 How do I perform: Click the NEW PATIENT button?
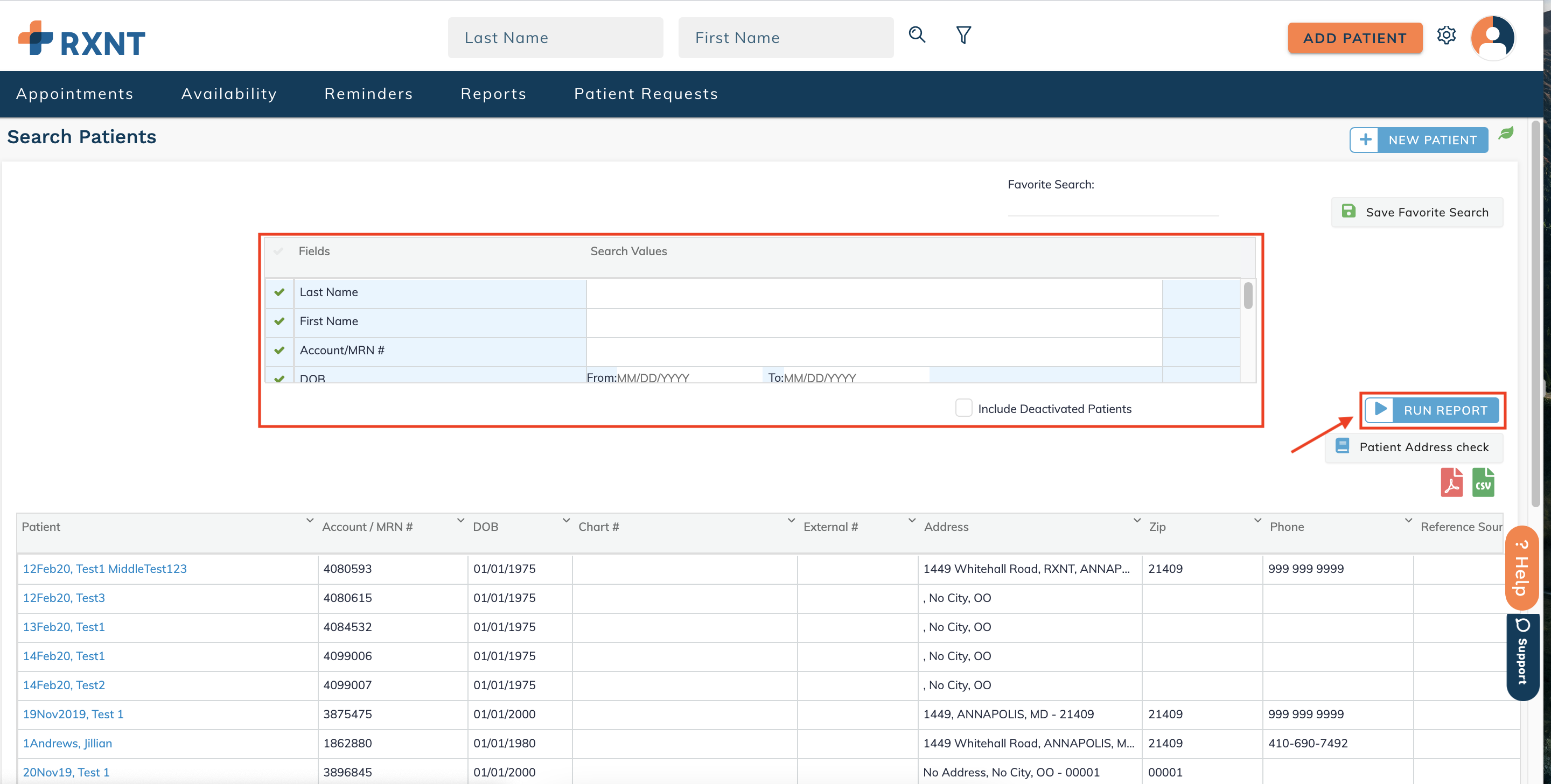(1419, 139)
